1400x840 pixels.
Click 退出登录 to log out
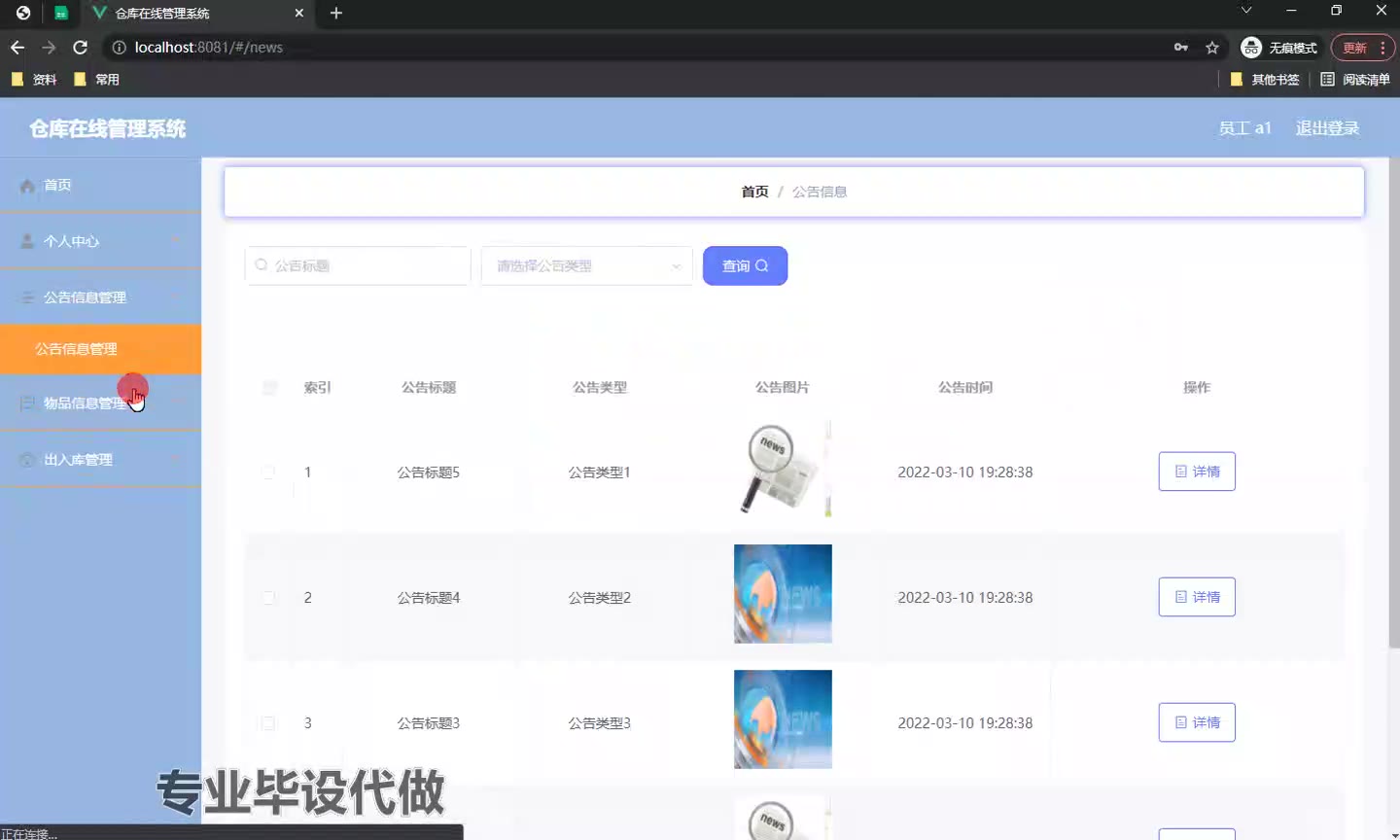point(1327,128)
